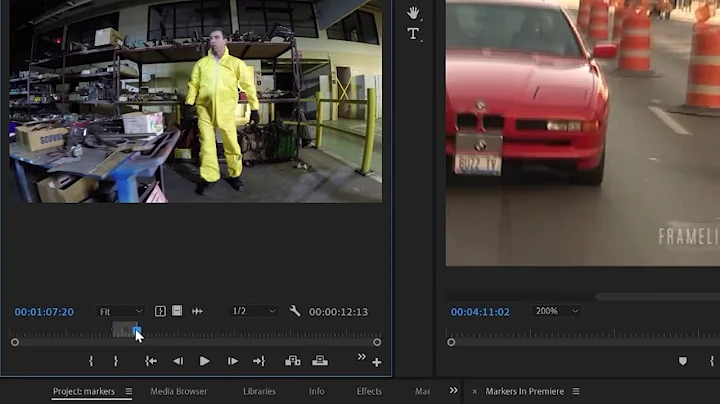
Task: Click the Program monitor horizontal scrollbar
Action: (x=658, y=297)
